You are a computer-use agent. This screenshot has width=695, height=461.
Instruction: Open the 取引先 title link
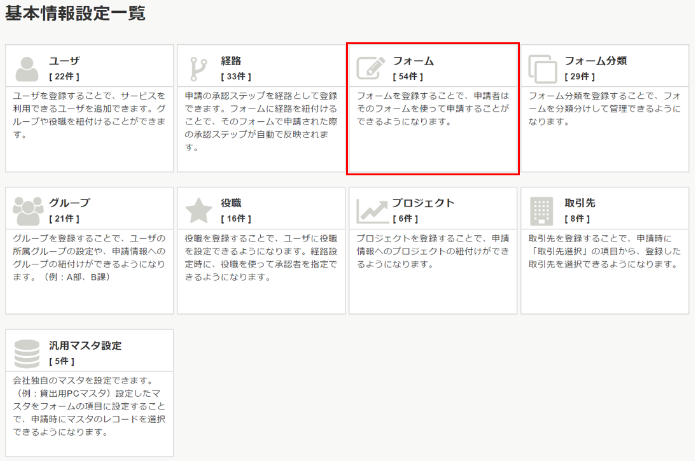579,203
